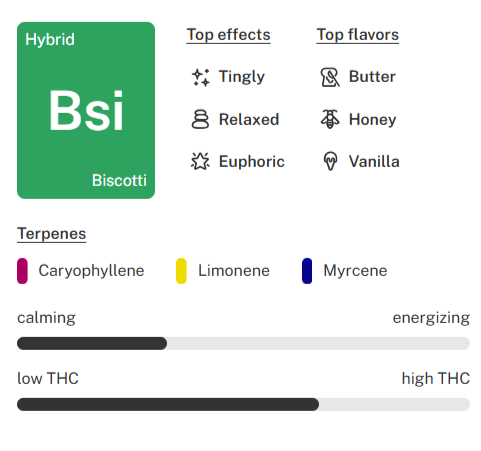The image size is (481, 451).
Task: Select the dark blue Myrcene color pill
Action: [x=307, y=271]
